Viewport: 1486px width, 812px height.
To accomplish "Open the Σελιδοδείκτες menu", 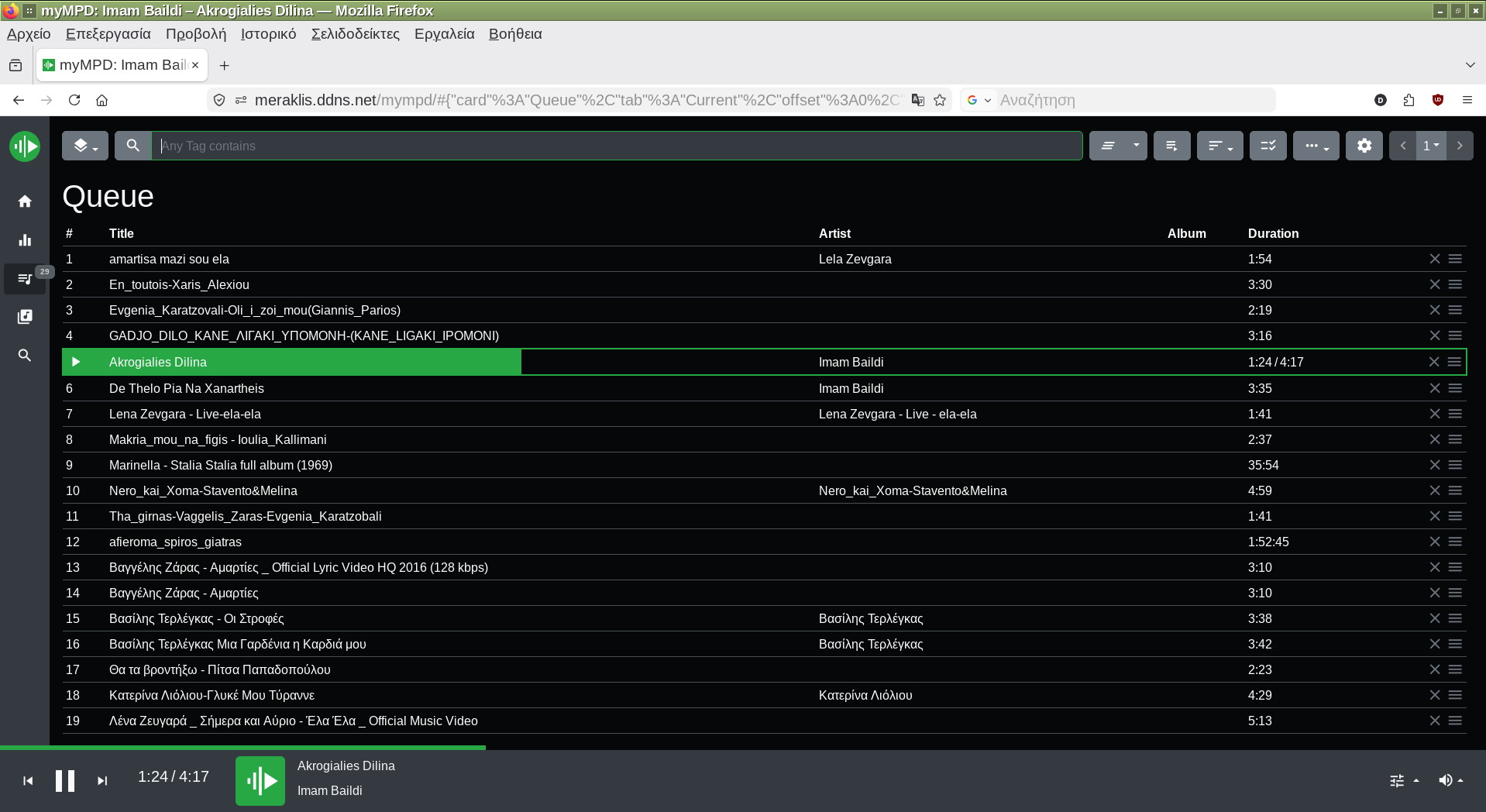I will click(x=355, y=34).
